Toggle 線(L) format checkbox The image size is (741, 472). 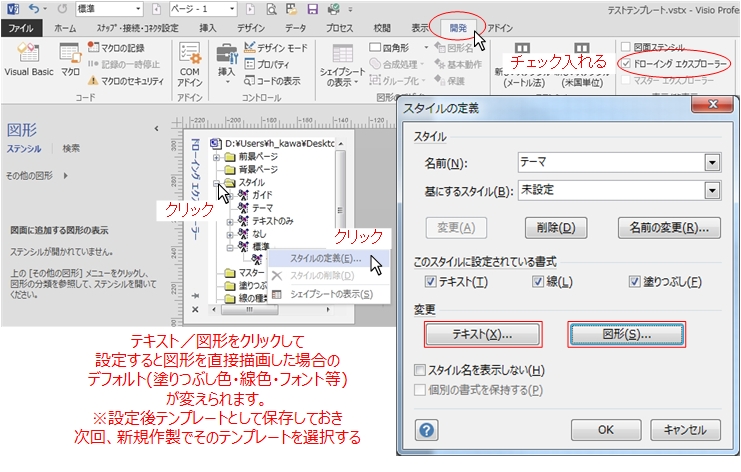(x=537, y=282)
